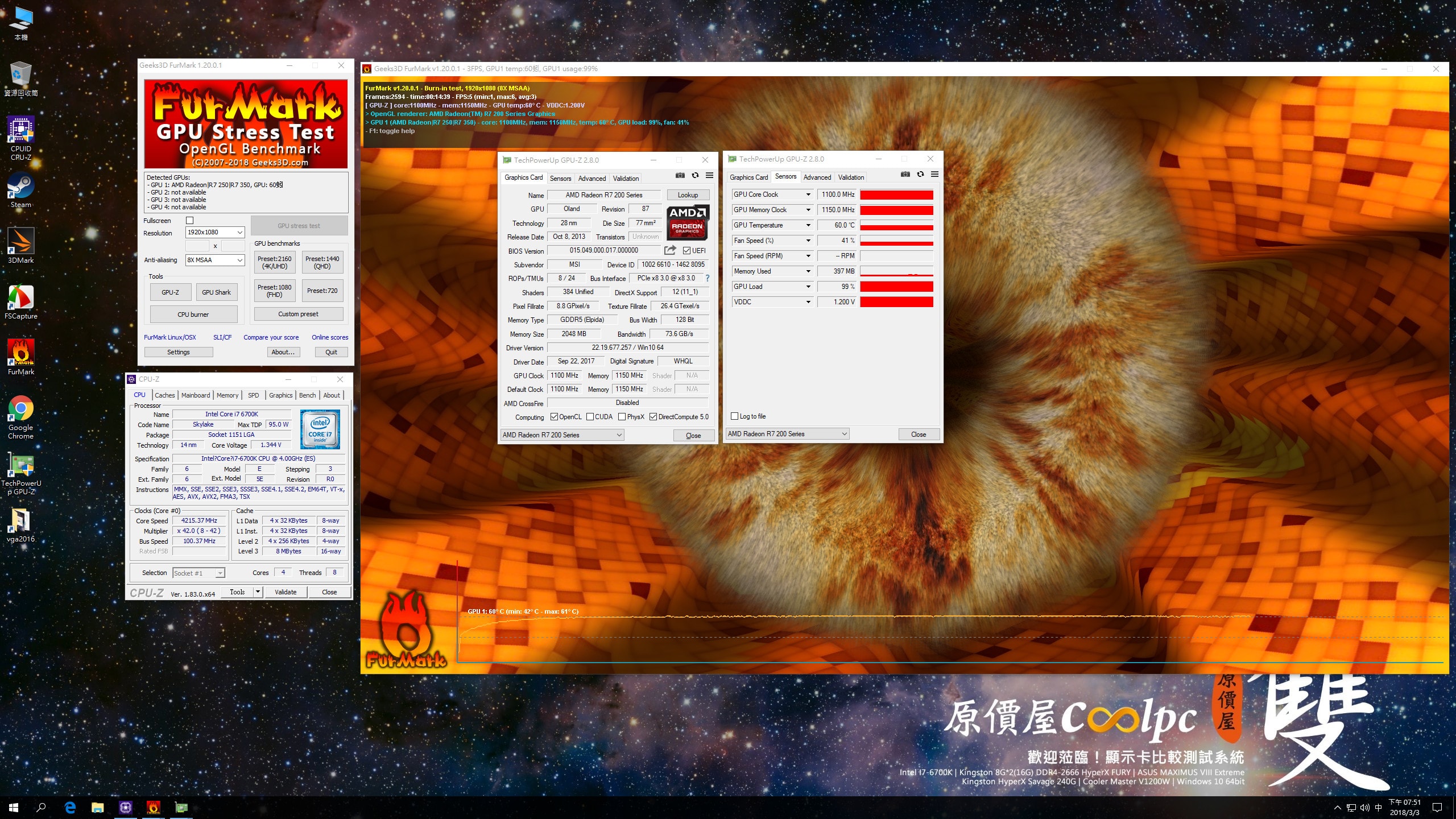Click the Memory Used sensor graph
1456x819 pixels.
click(896, 271)
